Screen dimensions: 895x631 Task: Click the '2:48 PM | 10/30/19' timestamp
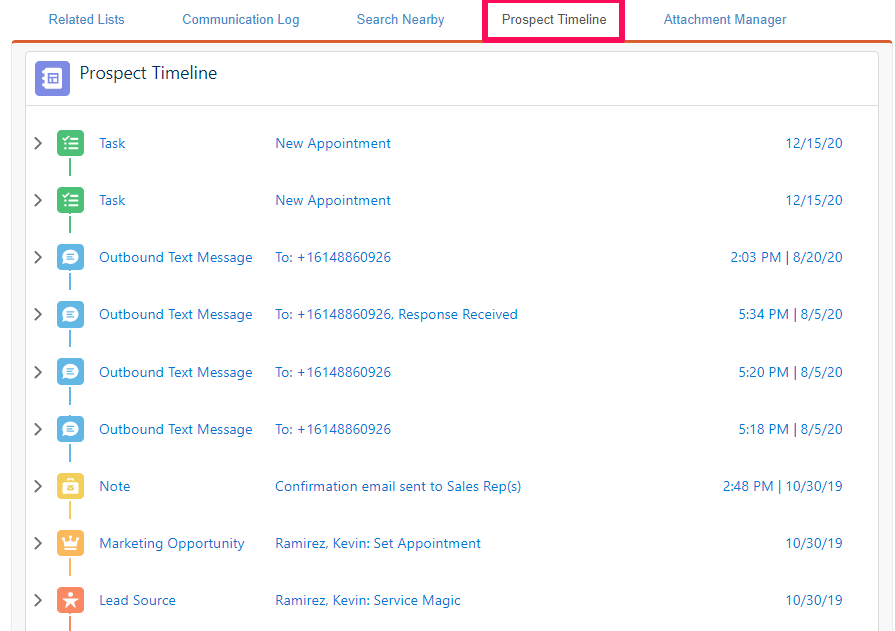click(783, 487)
